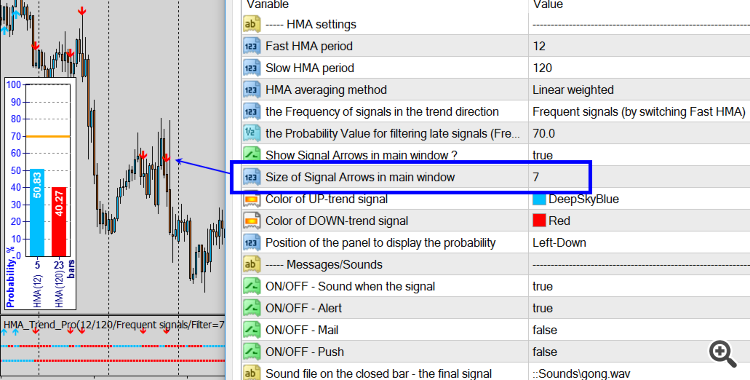The image size is (750, 380).
Task: Select the Slow HMA period value 120
Action: point(542,68)
